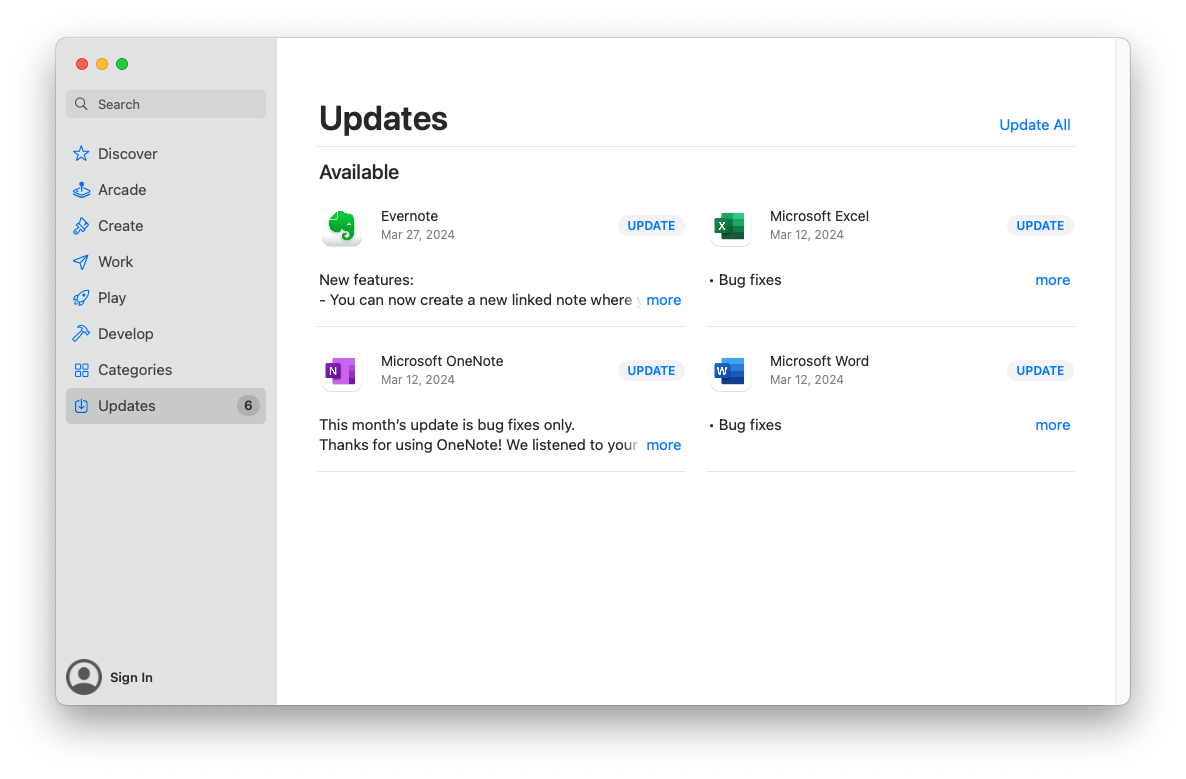Select the Develop hammer icon
This screenshot has height=779, width=1186.
click(82, 334)
